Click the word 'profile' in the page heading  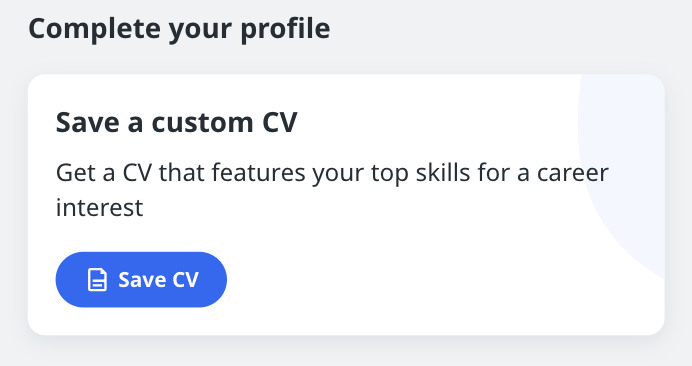tap(285, 29)
